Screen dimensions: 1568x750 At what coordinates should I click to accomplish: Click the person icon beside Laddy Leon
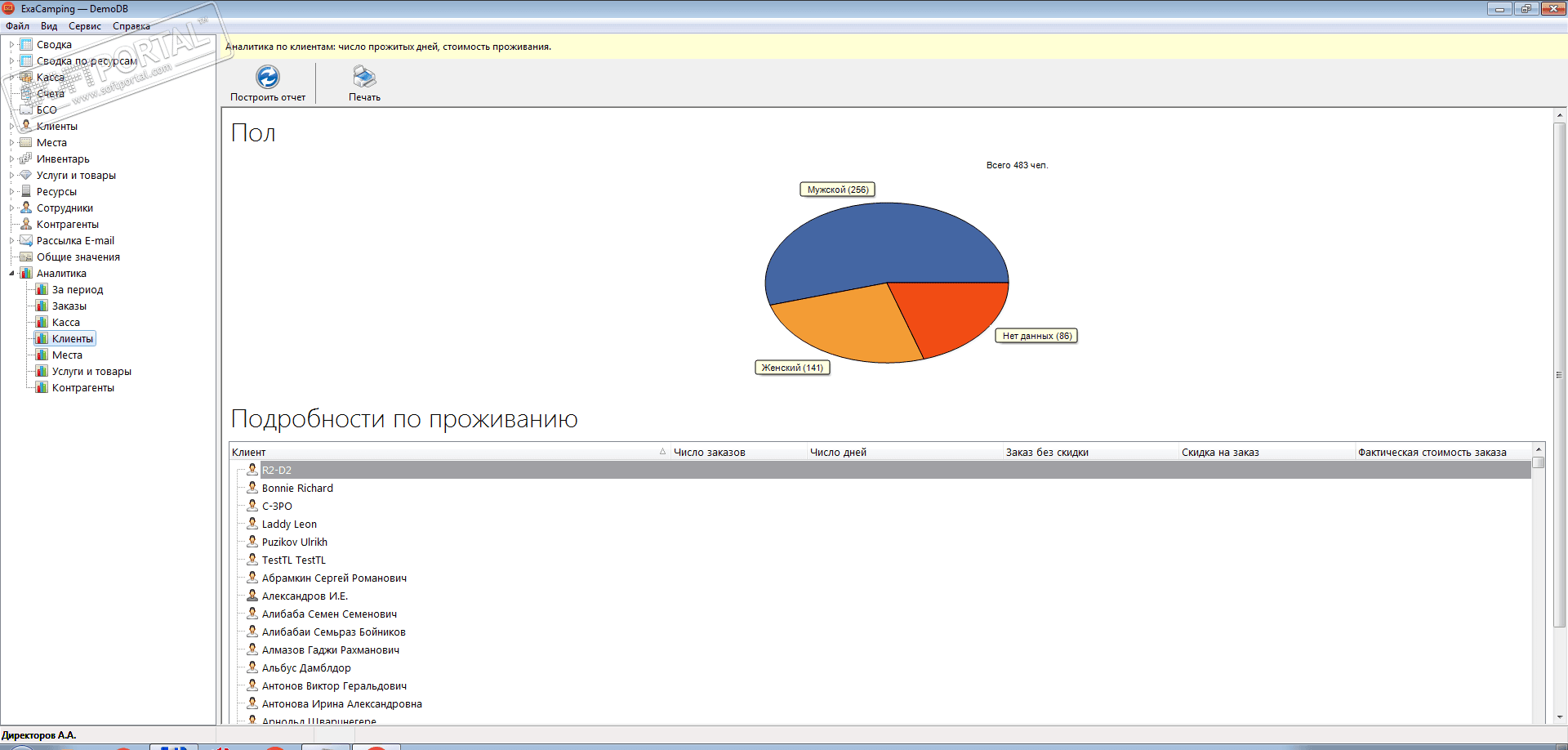coord(252,524)
